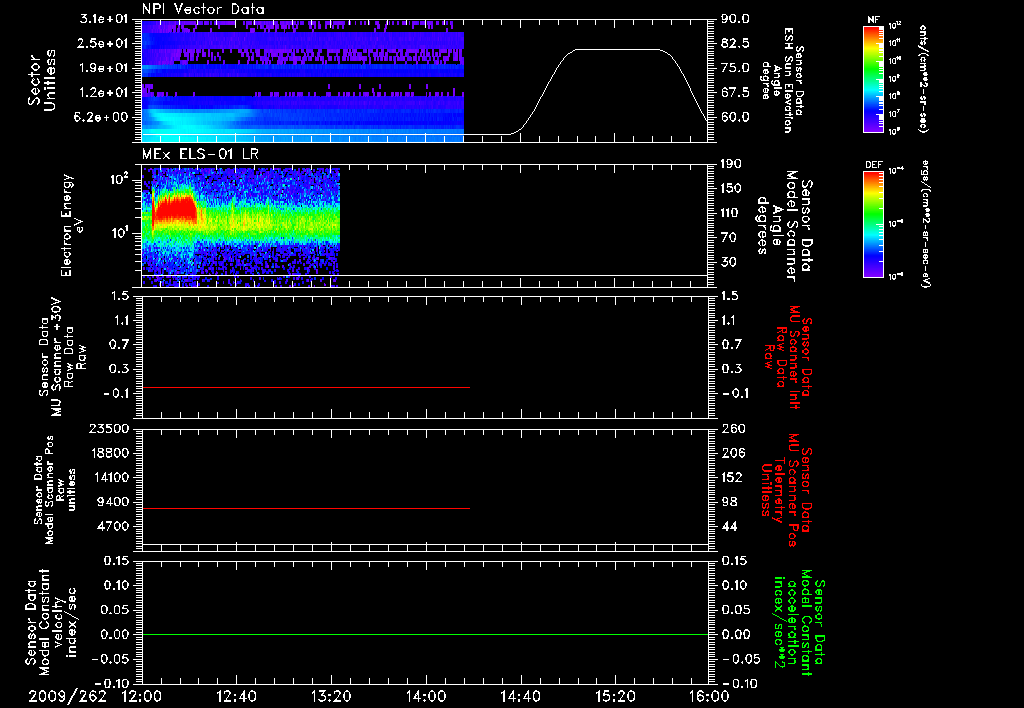Image resolution: width=1024 pixels, height=708 pixels.
Task: Click the green zero velocity line
Action: (x=425, y=634)
